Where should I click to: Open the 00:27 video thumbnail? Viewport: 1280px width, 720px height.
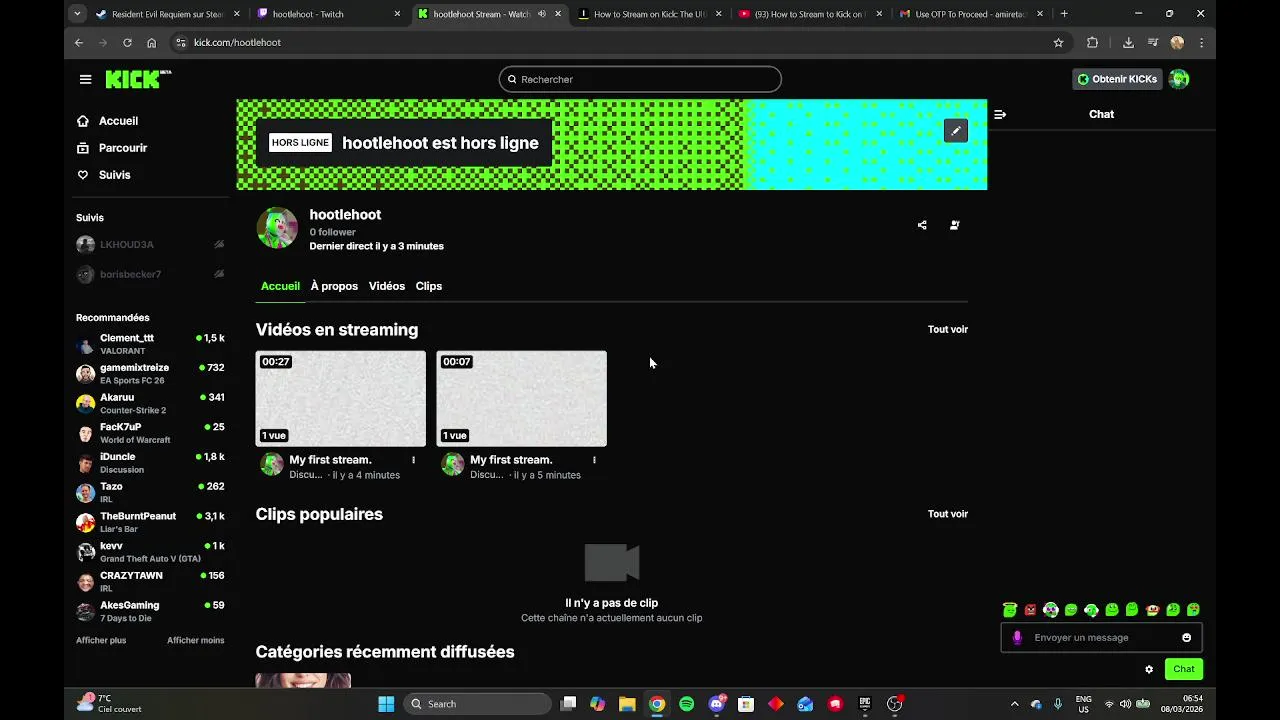[341, 398]
